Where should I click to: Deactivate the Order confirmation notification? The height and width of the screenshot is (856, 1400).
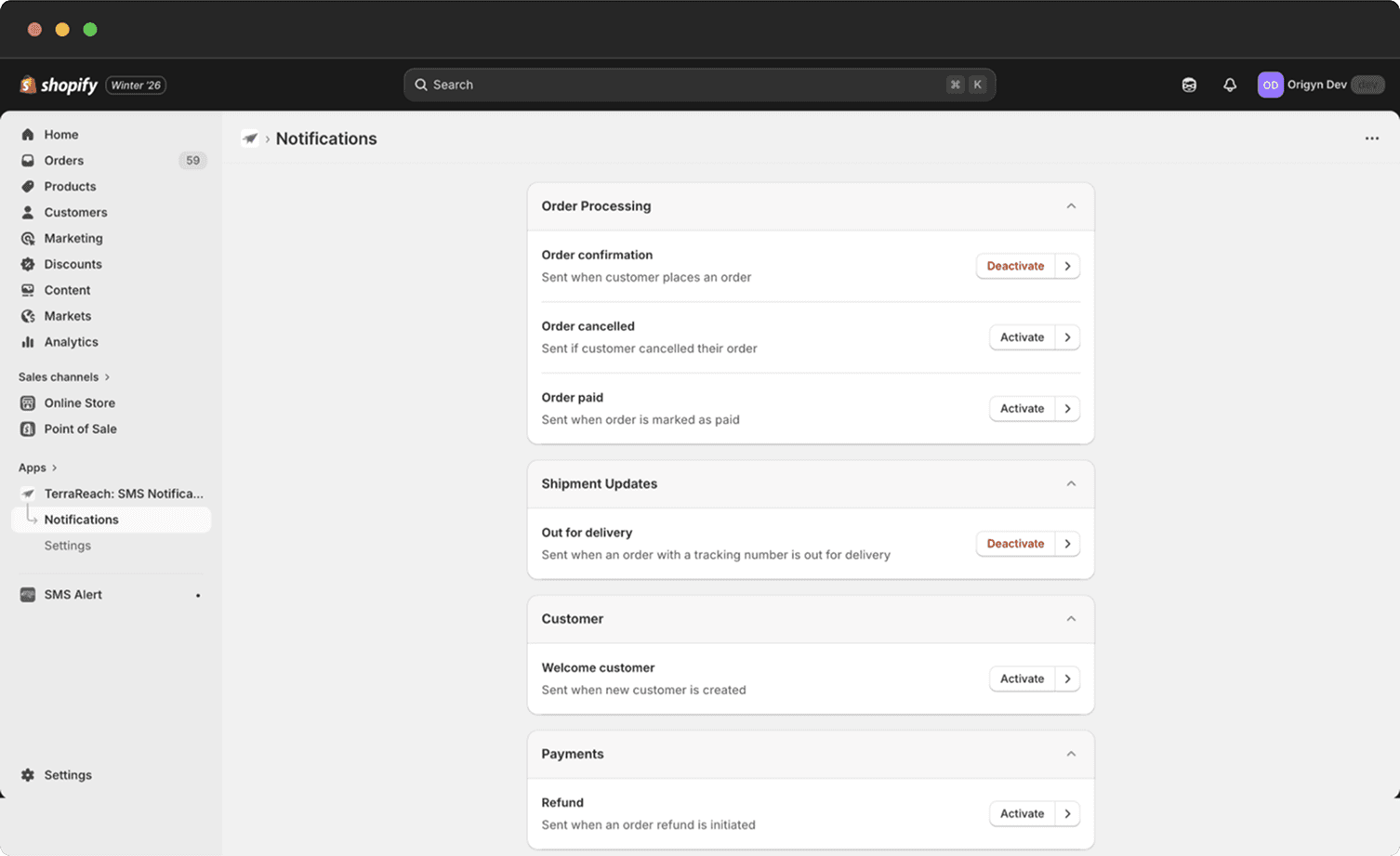click(x=1015, y=266)
